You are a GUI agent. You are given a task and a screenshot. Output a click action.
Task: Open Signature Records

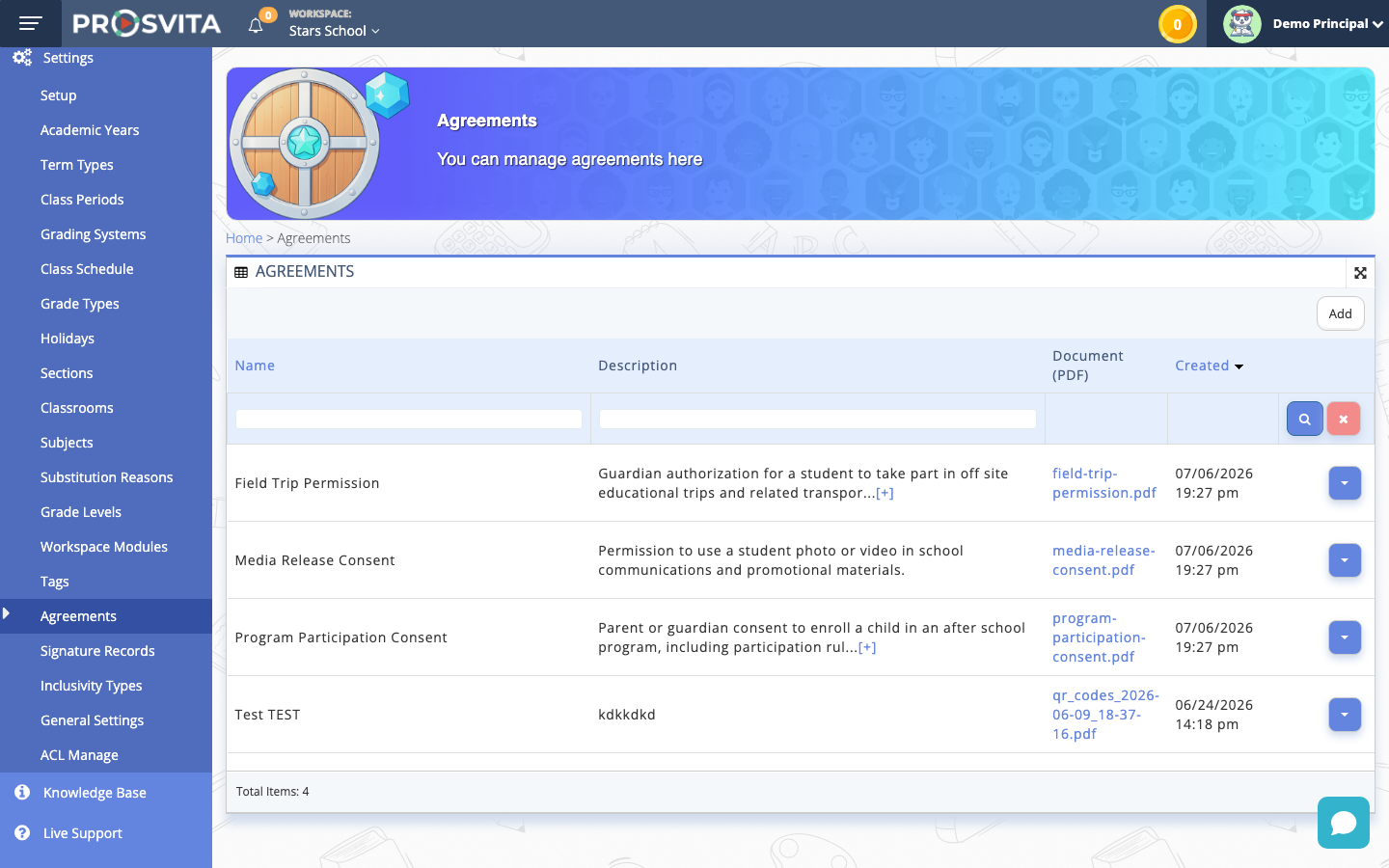97,651
